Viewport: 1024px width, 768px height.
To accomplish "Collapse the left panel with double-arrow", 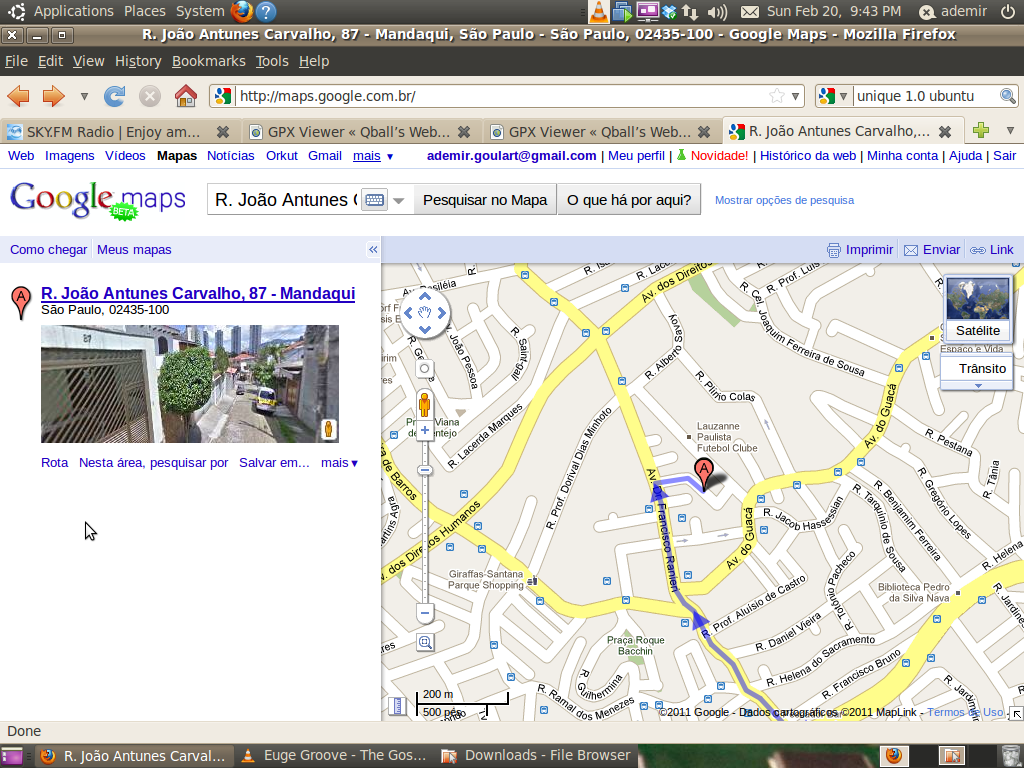I will coord(373,250).
